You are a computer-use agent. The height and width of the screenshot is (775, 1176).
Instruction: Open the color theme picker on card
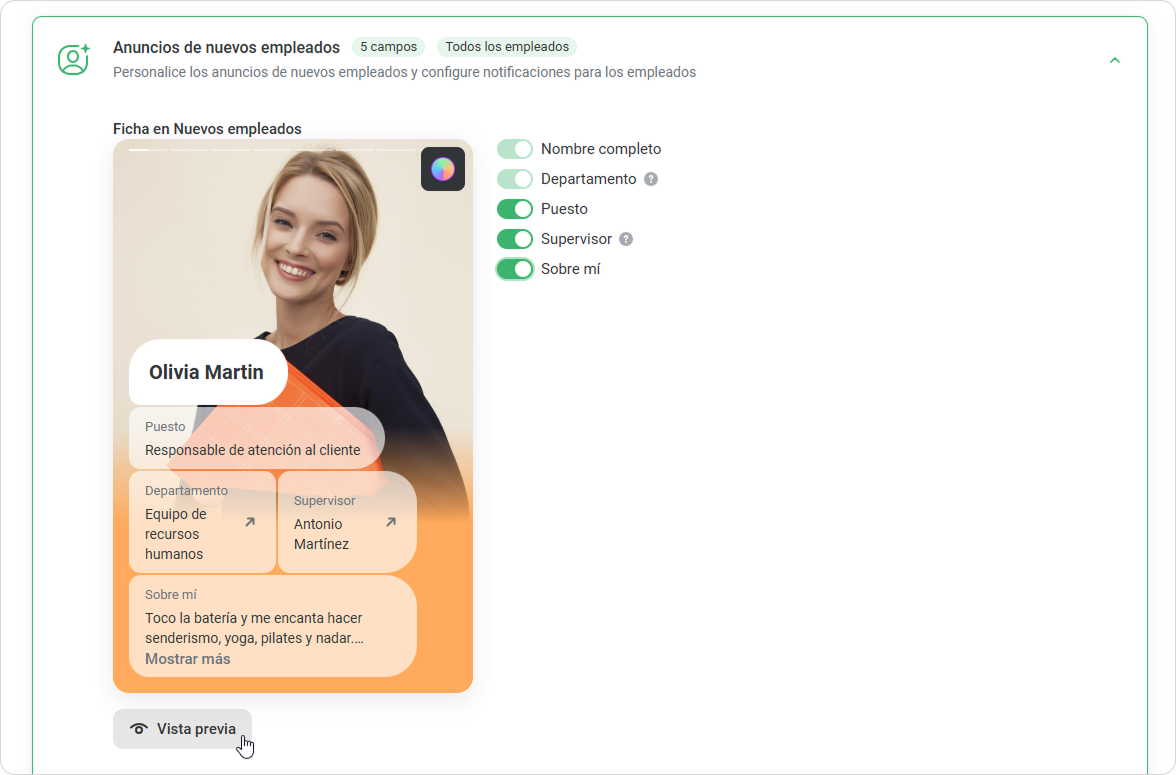click(442, 169)
